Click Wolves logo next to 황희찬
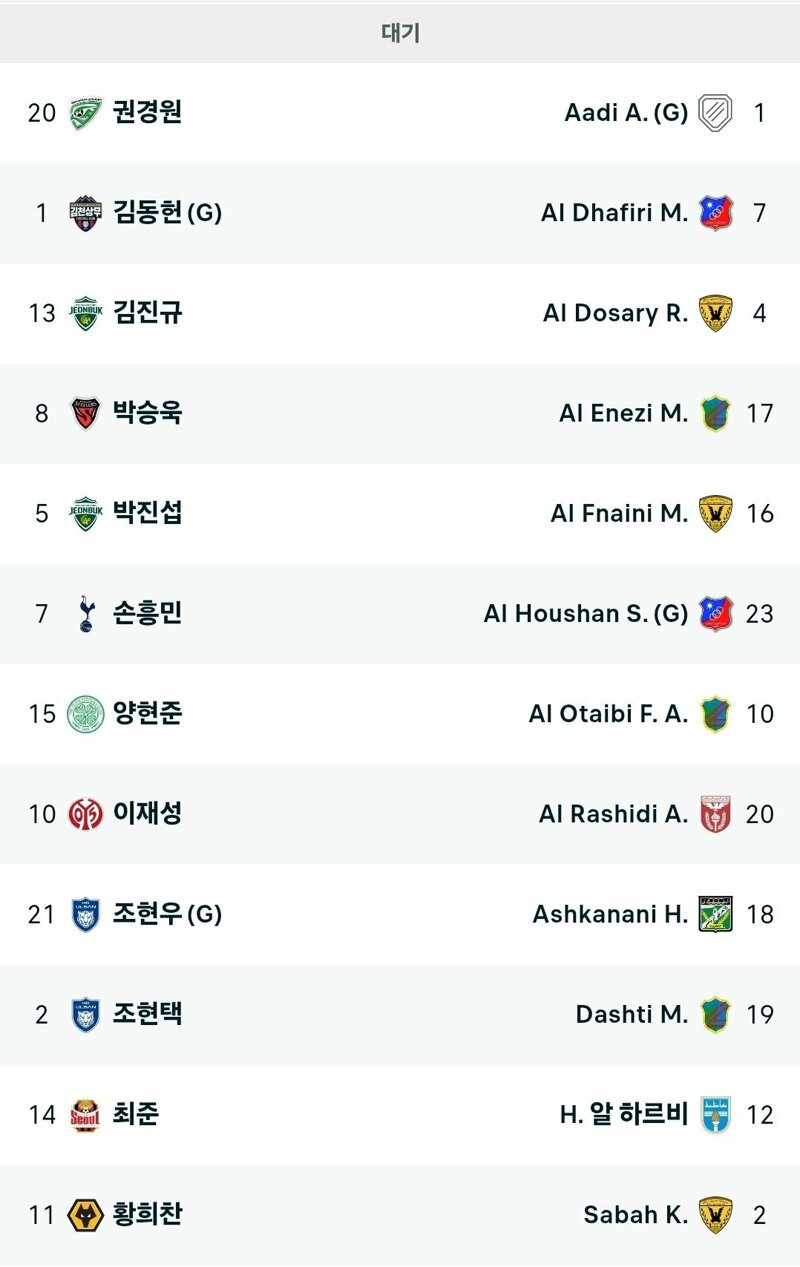The image size is (800, 1267). pos(86,1215)
